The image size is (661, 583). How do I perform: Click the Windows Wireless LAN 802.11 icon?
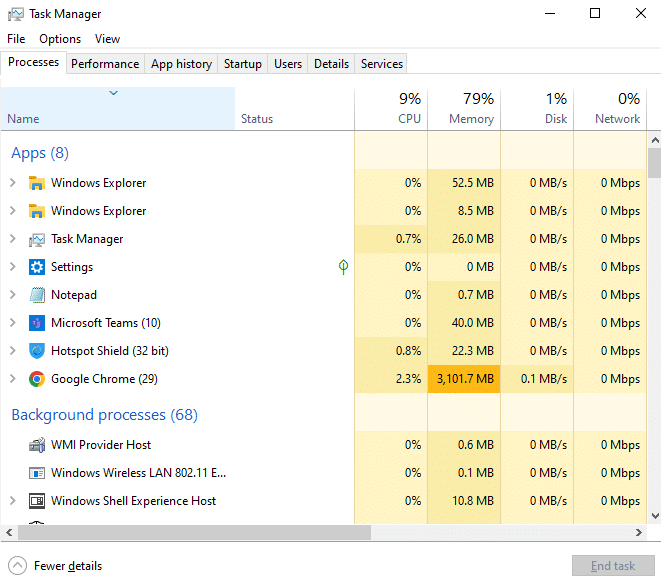[x=37, y=473]
